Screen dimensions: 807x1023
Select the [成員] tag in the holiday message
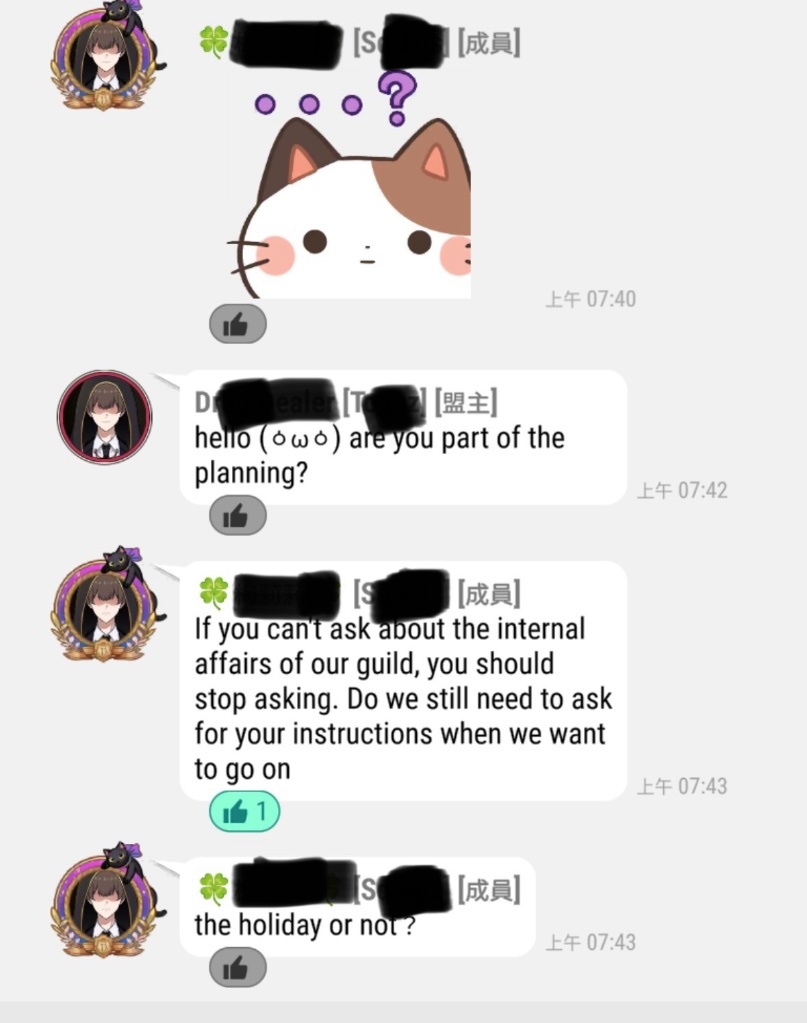[x=489, y=890]
